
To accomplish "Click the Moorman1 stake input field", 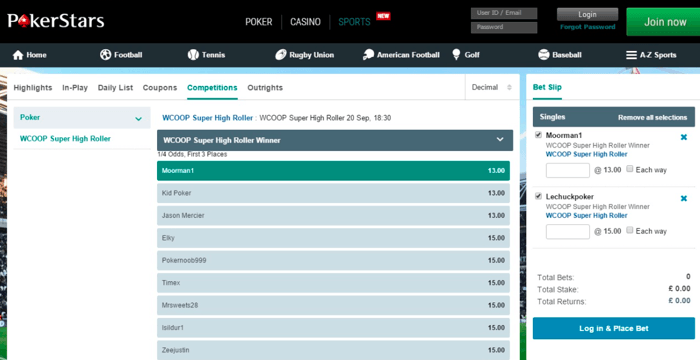I will click(567, 170).
